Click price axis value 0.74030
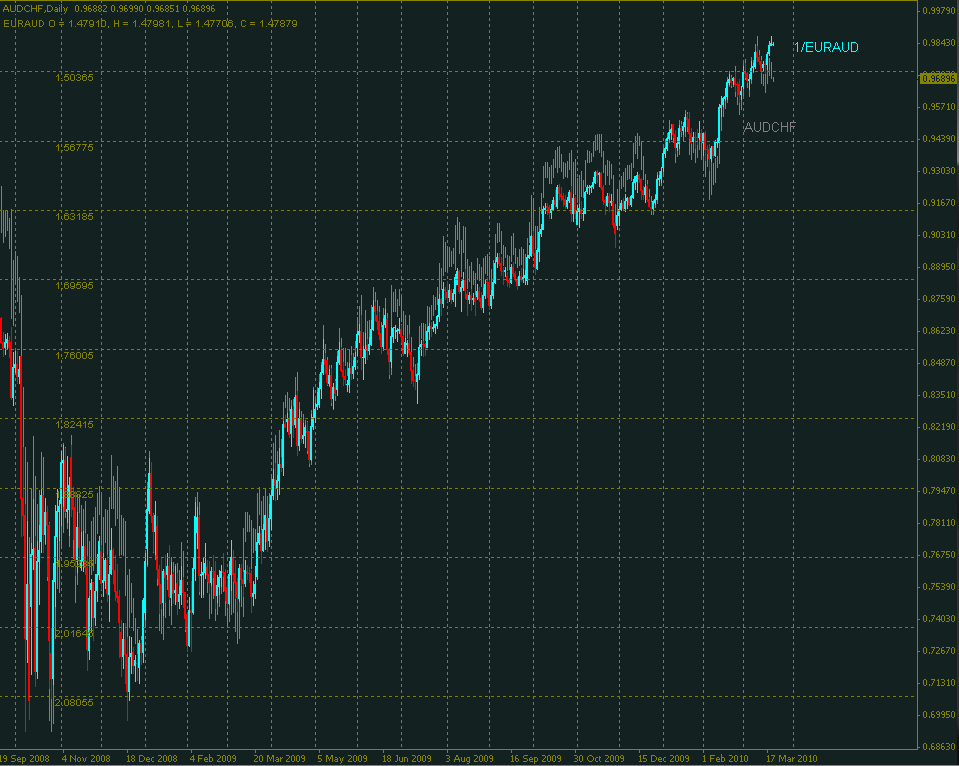 939,619
